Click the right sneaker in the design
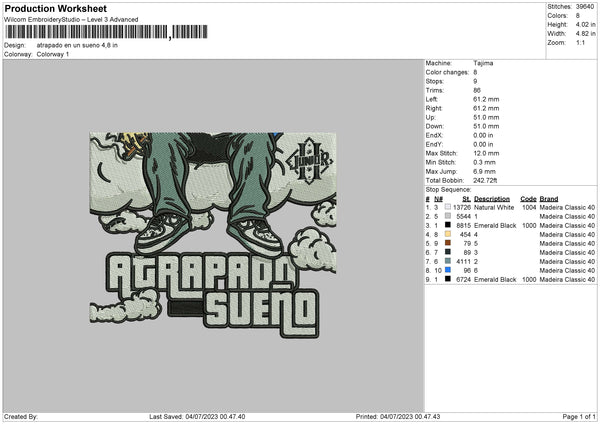Viewport: 600px width, 424px height. (256, 235)
